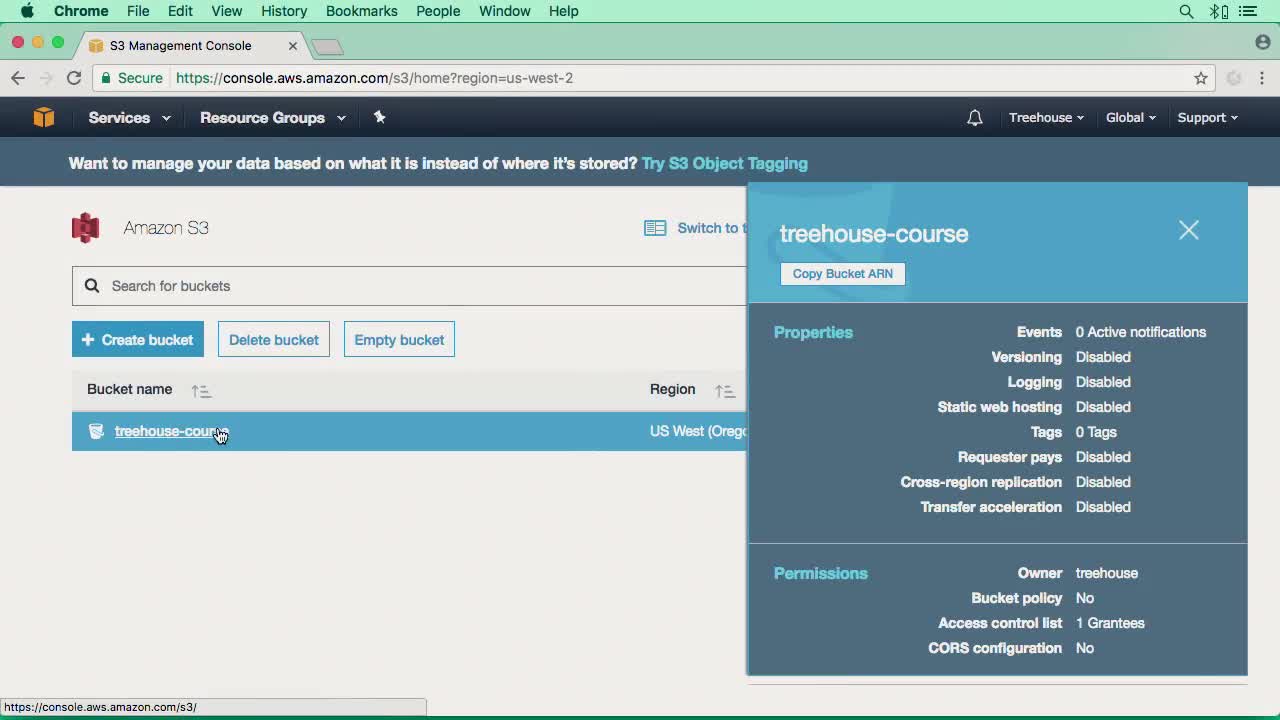
Task: Open the Treehouse account dropdown
Action: (1046, 118)
